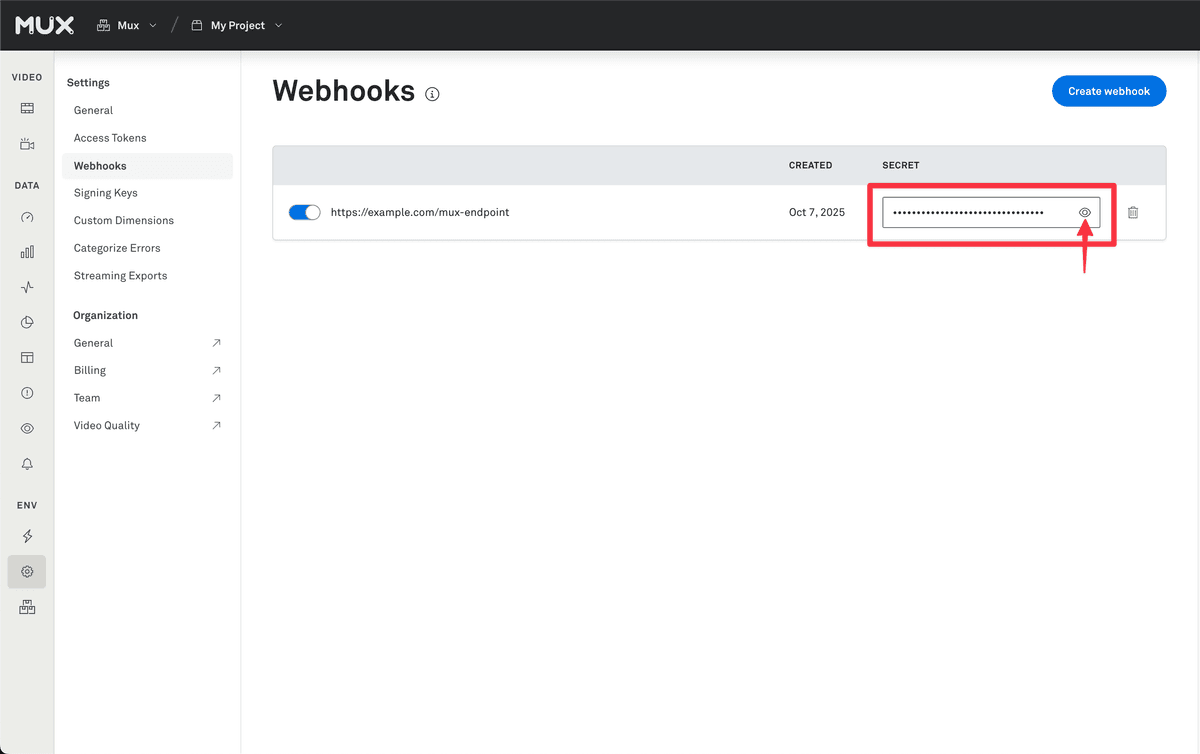This screenshot has width=1200, height=754.
Task: Show the eye icon view in sidebar
Action: [x=27, y=428]
